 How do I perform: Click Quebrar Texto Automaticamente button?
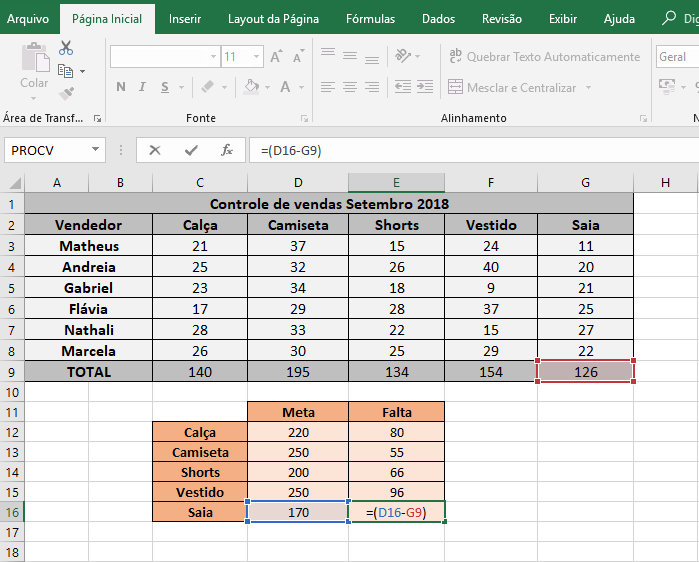543,57
